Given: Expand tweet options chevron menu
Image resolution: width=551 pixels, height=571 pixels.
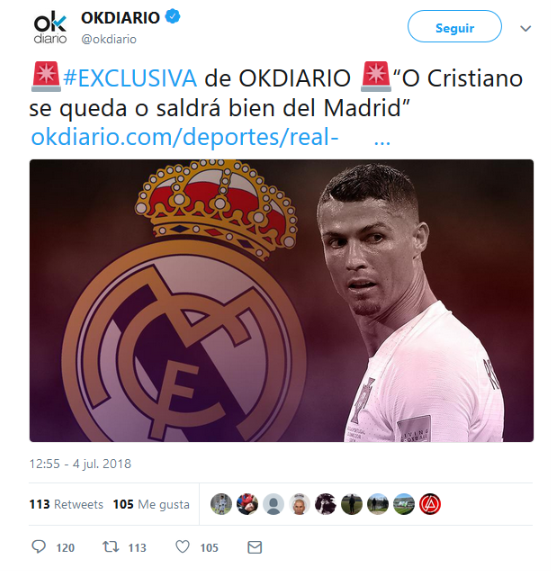Looking at the screenshot, I should [526, 28].
